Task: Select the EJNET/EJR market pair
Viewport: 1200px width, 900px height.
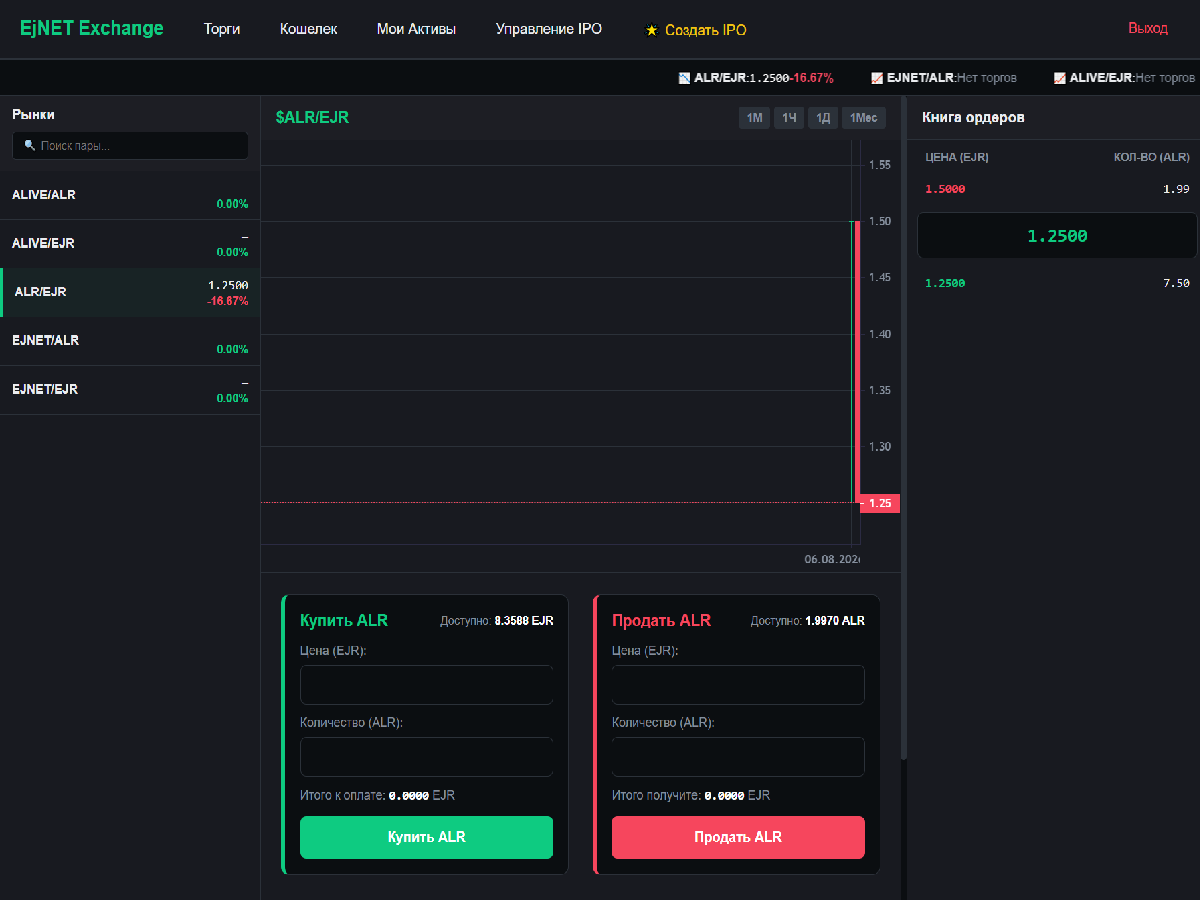Action: [x=130, y=390]
